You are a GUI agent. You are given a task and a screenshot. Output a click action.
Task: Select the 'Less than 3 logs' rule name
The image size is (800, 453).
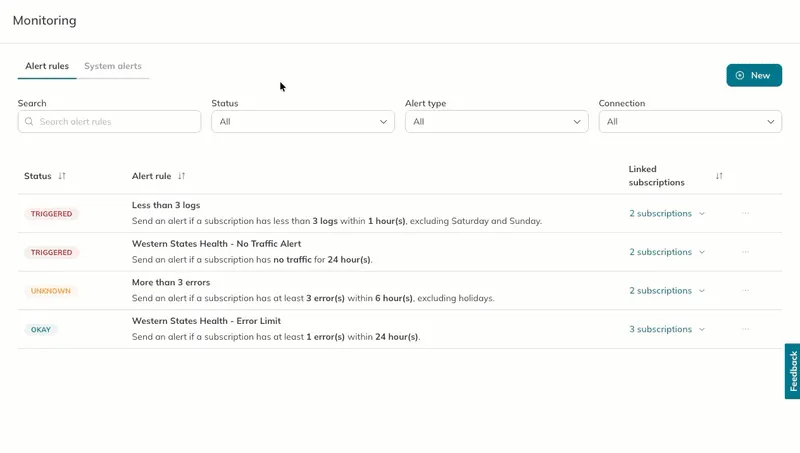pos(166,205)
